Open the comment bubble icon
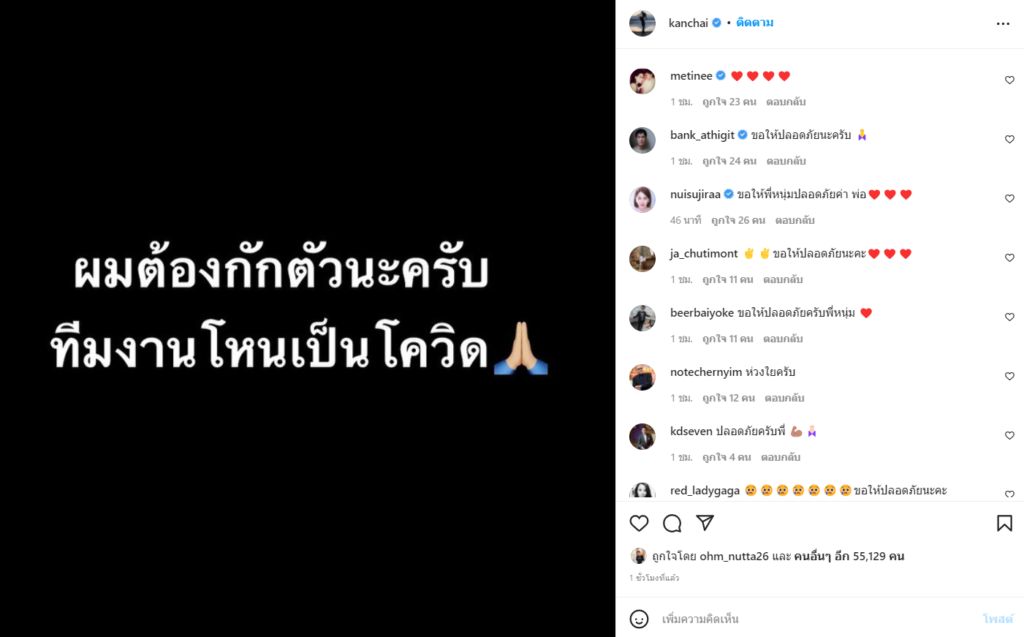This screenshot has height=637, width=1024. tap(672, 523)
